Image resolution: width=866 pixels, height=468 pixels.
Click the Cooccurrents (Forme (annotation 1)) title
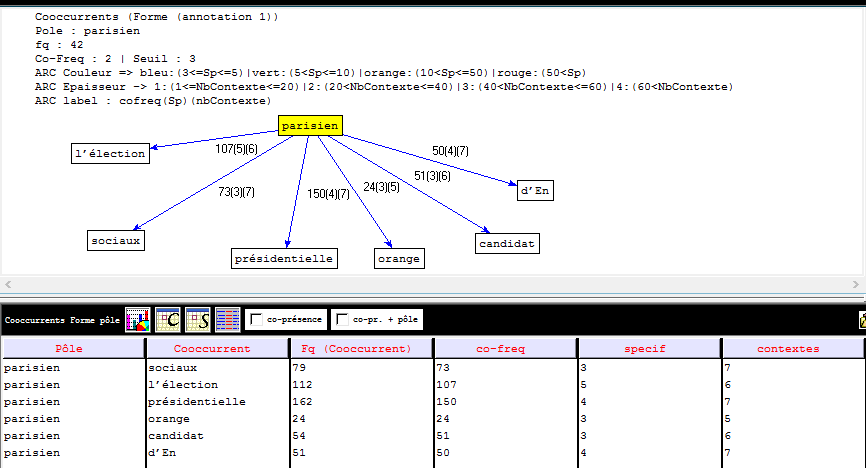point(157,17)
